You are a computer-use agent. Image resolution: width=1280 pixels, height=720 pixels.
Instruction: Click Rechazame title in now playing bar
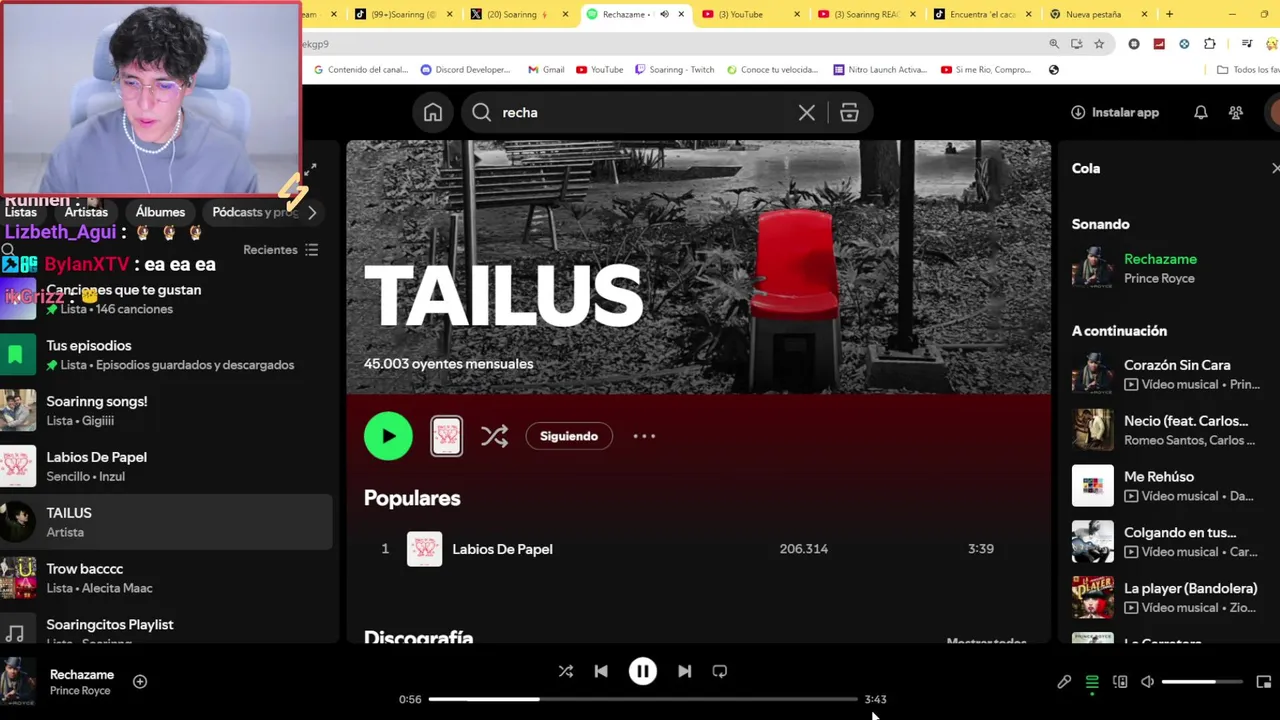click(82, 675)
